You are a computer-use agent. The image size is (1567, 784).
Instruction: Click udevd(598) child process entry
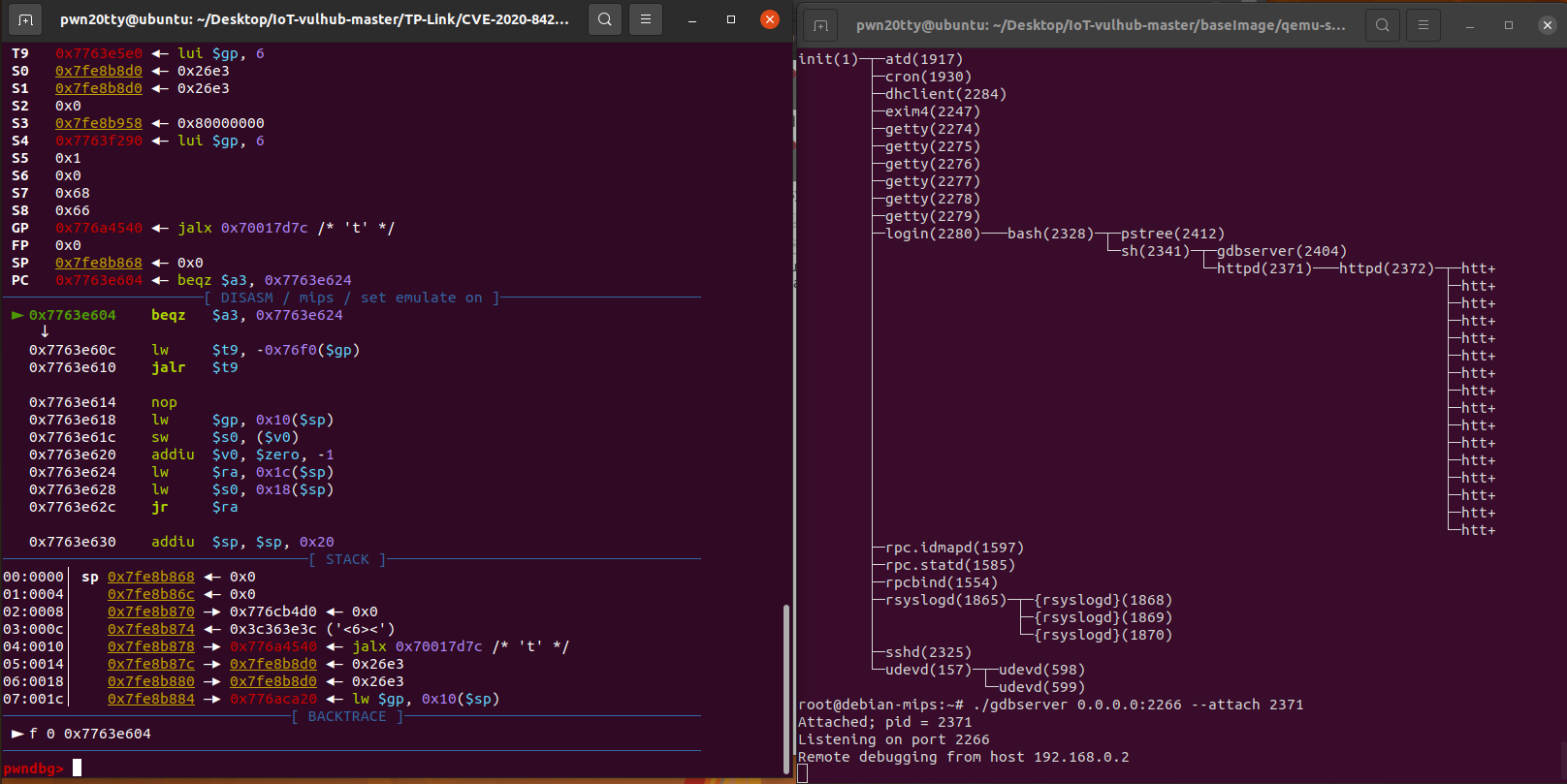click(1041, 670)
